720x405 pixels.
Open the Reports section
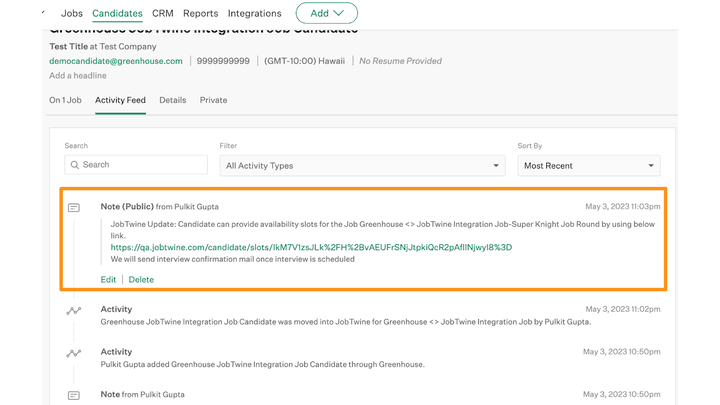click(x=201, y=14)
